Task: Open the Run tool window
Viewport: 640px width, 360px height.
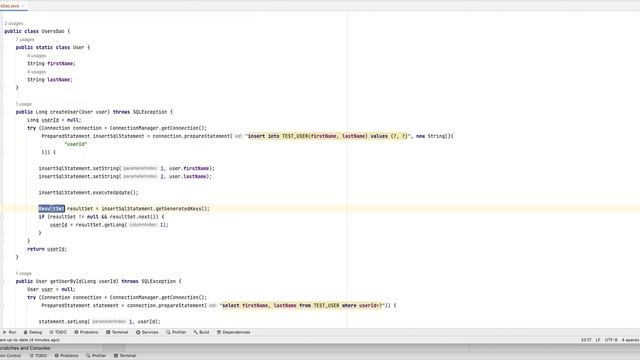Action: [x=9, y=332]
